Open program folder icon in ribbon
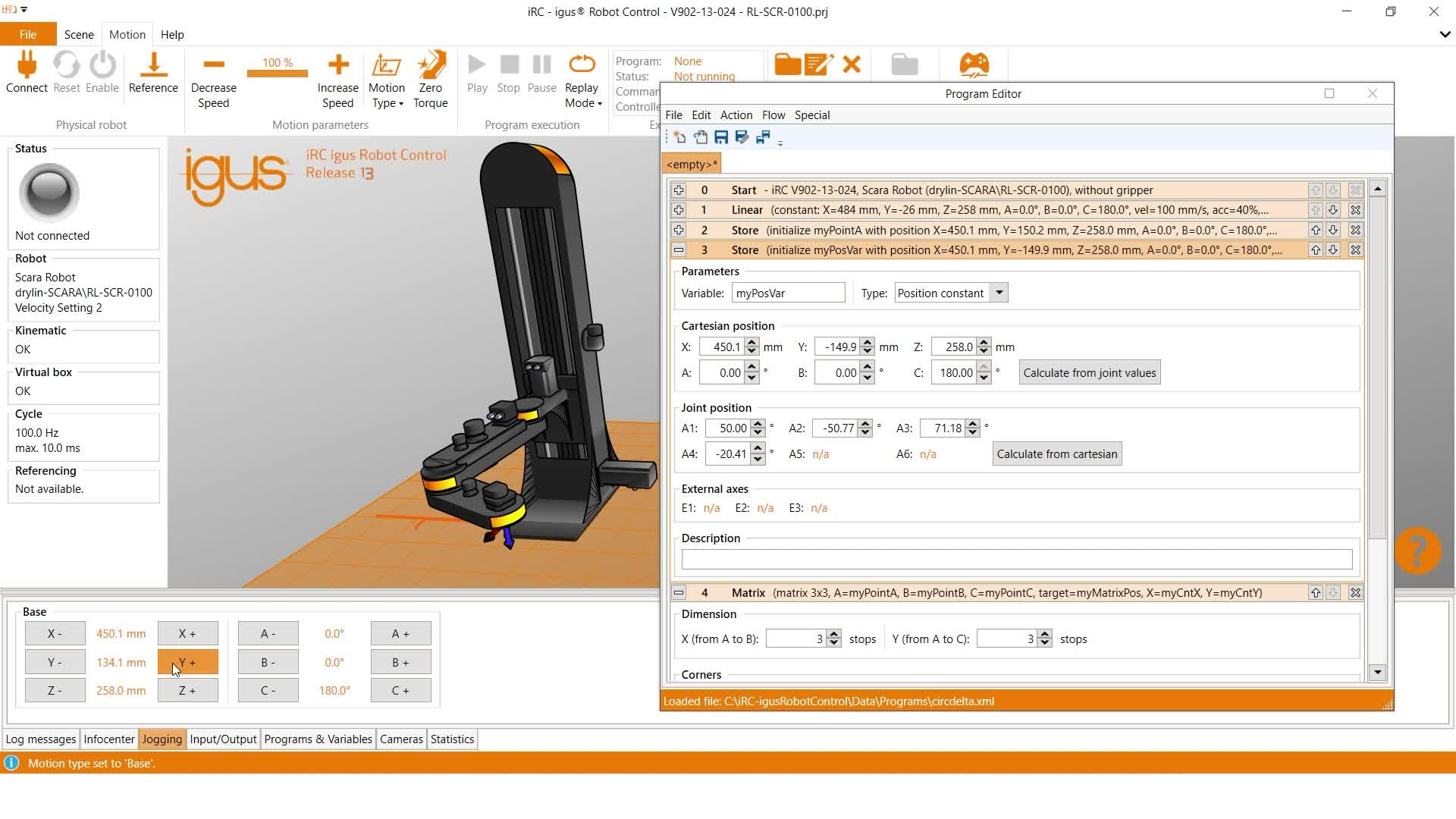Image resolution: width=1456 pixels, height=819 pixels. [x=788, y=64]
